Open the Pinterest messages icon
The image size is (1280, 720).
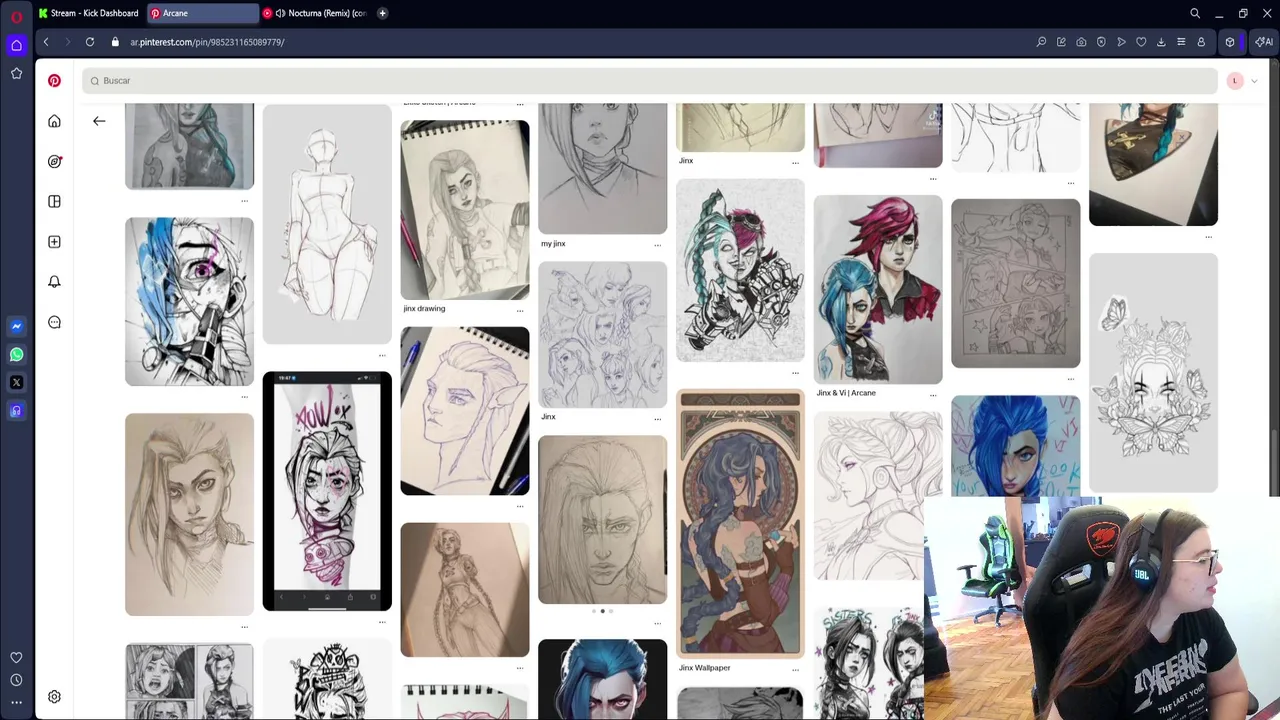(x=54, y=322)
